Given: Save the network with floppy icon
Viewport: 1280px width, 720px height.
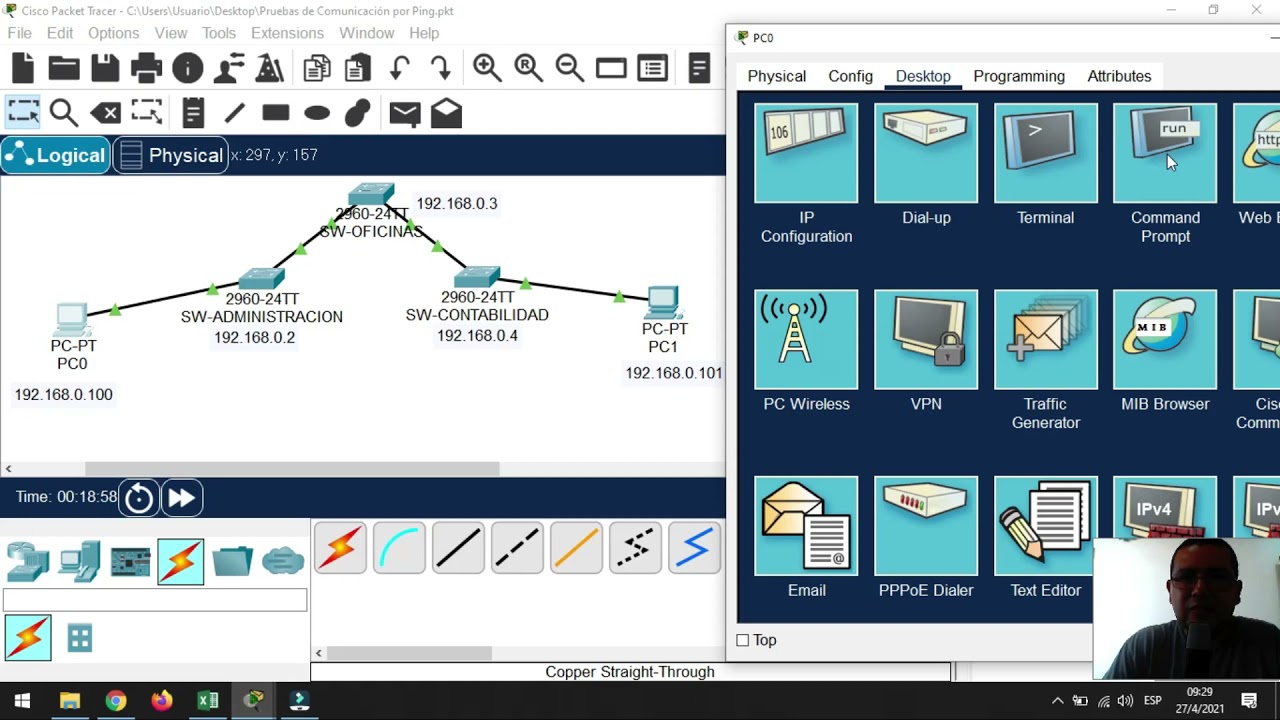Looking at the screenshot, I should (105, 68).
